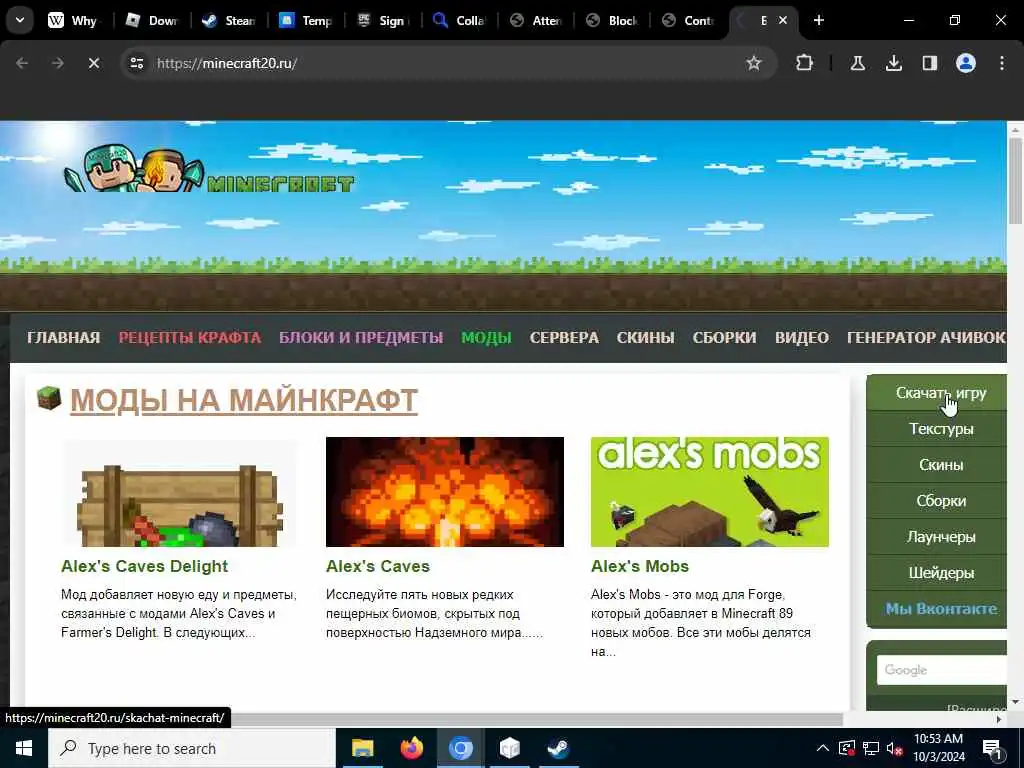Open Chrome Labs flask icon
1024x768 pixels.
click(x=857, y=63)
